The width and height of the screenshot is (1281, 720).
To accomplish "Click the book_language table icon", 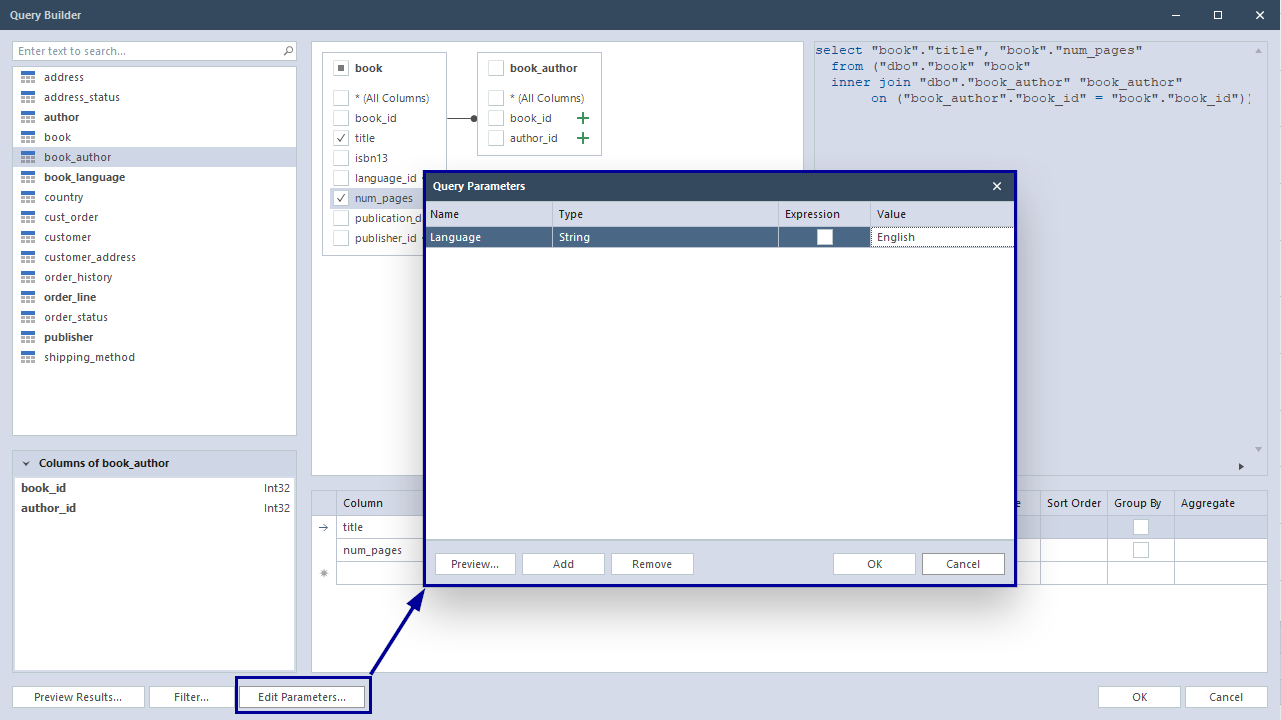I will click(28, 177).
